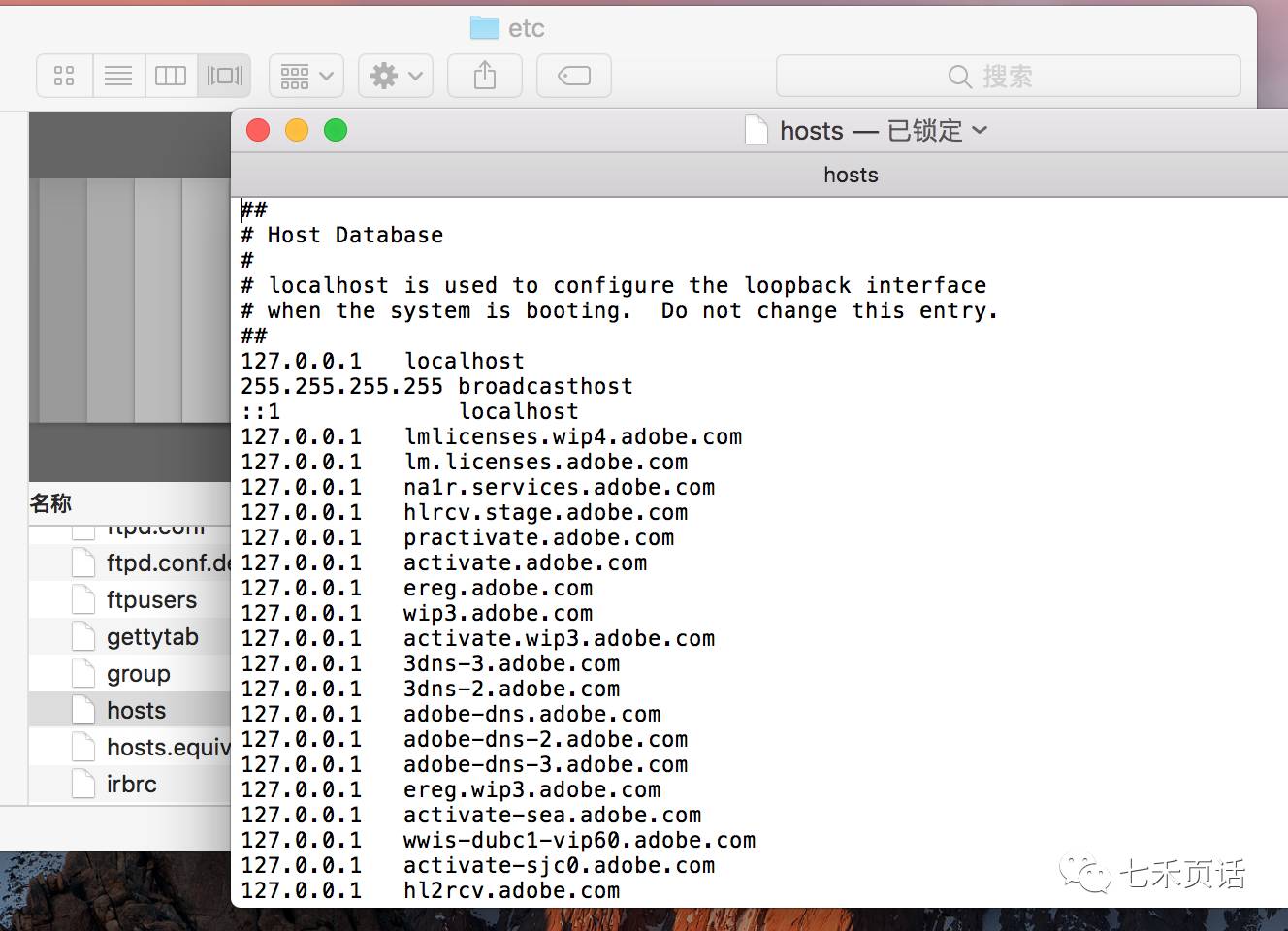The image size is (1288, 931).
Task: Click the activate-sea.adobe.com entry
Action: tap(553, 815)
